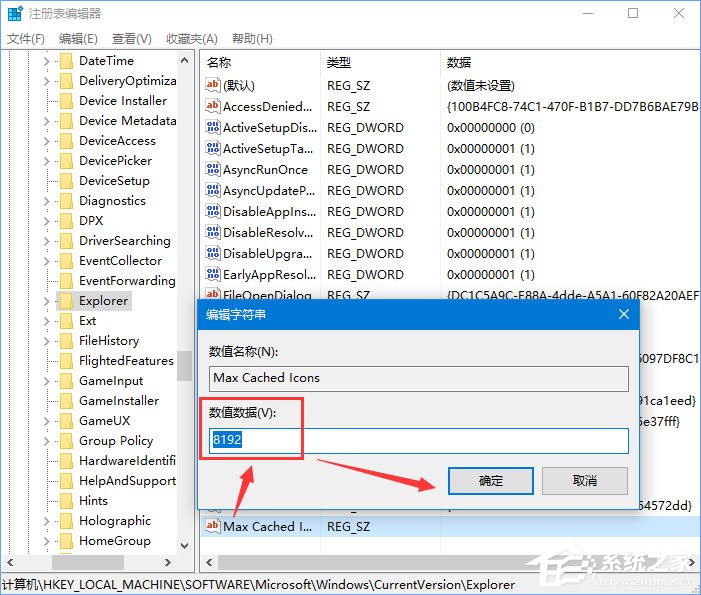Click the Device Installer folder icon
The height and width of the screenshot is (595, 701).
pos(66,101)
